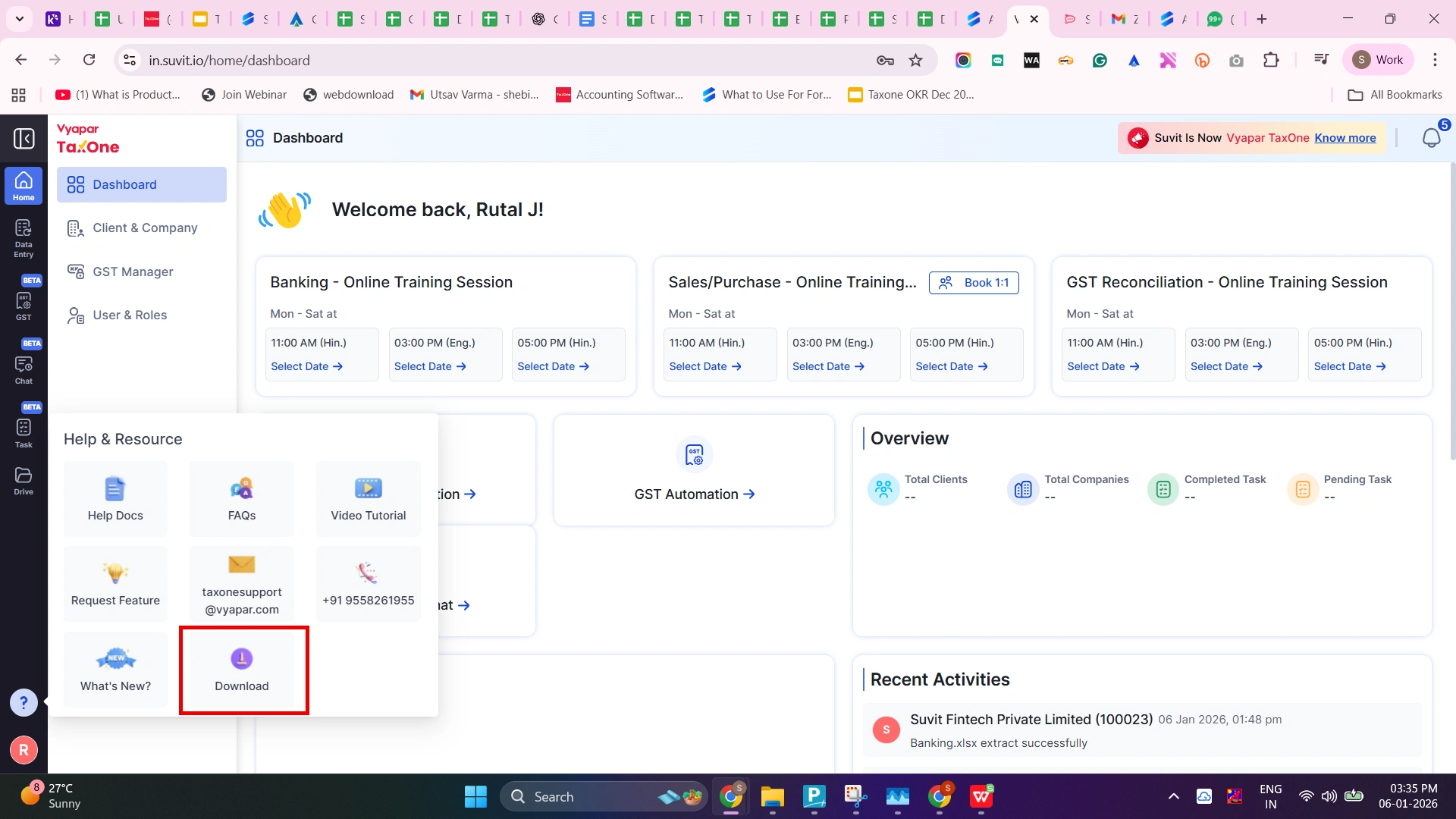Open the GST module in sidebar

(24, 303)
